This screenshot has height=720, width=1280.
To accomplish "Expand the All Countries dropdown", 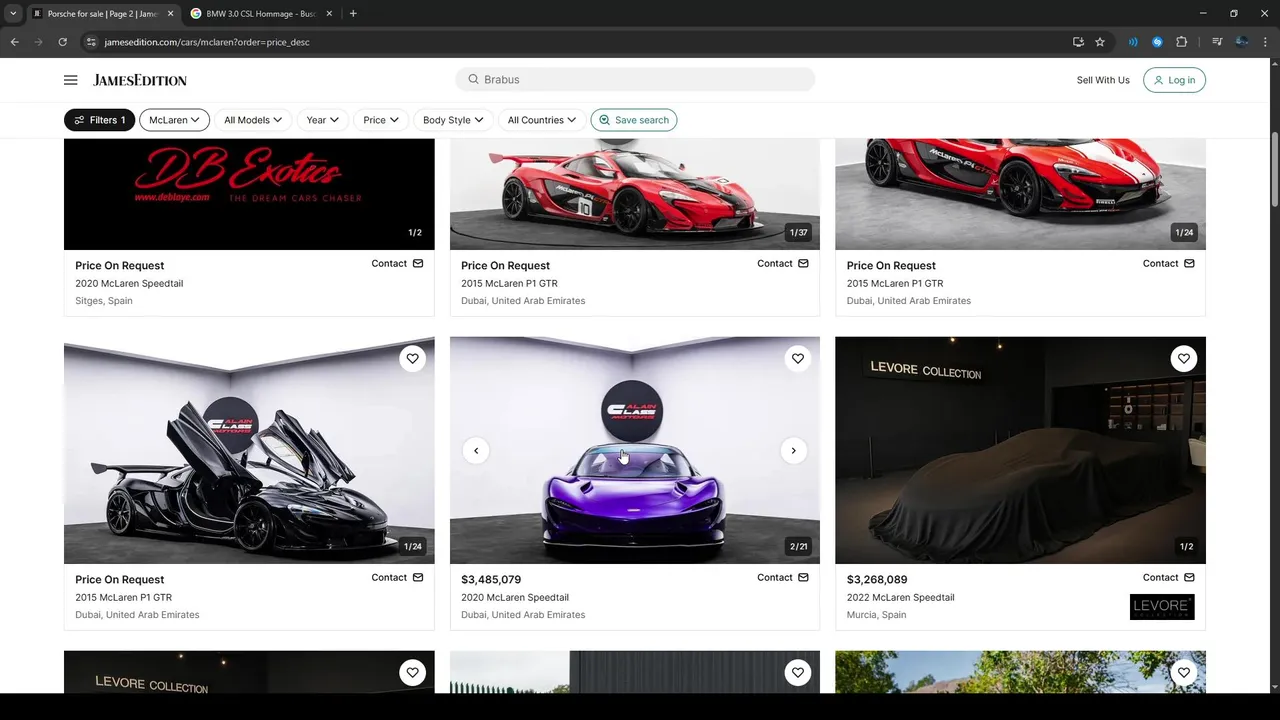I will point(541,120).
